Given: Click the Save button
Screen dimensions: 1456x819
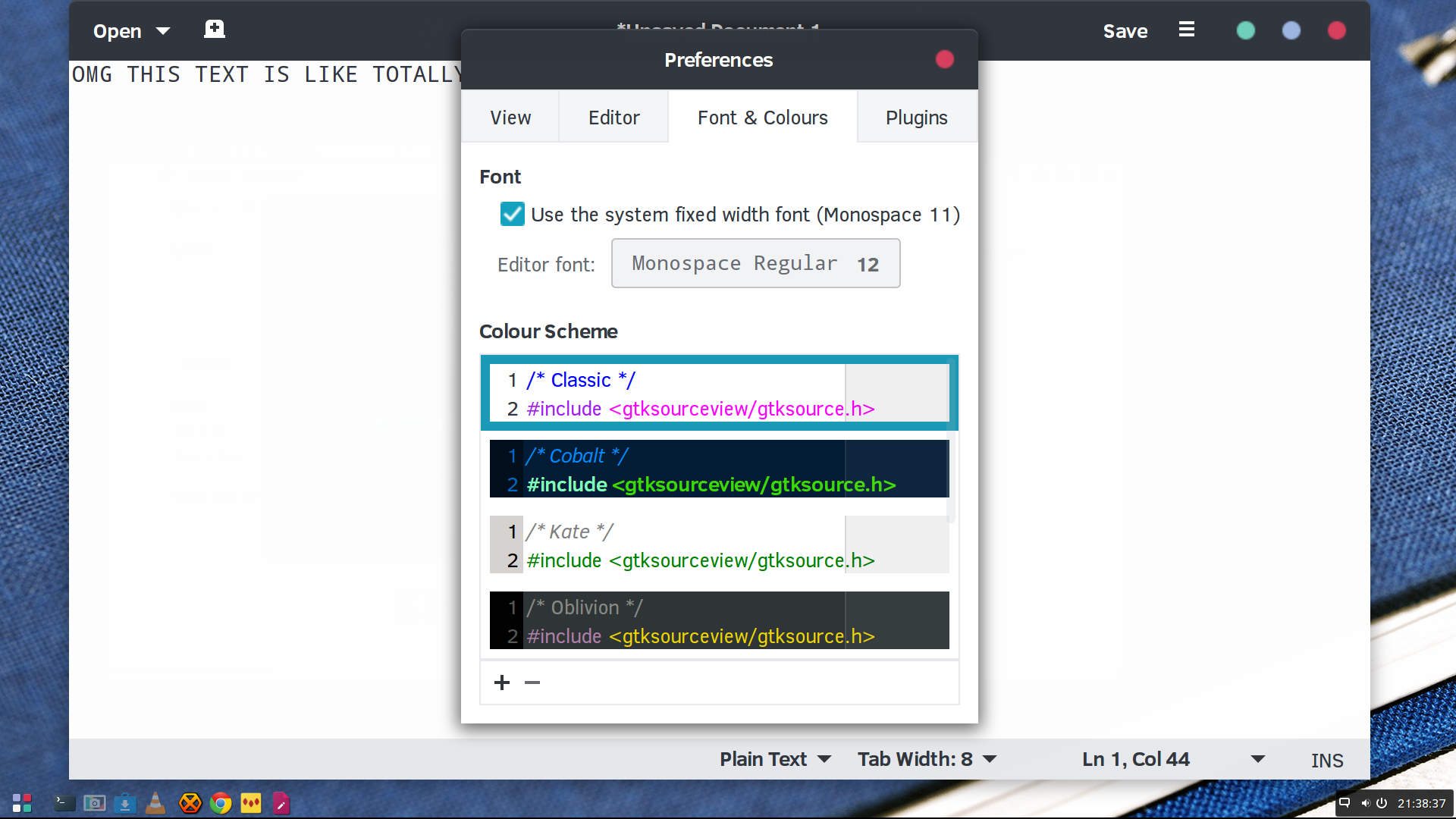Looking at the screenshot, I should click(1125, 31).
